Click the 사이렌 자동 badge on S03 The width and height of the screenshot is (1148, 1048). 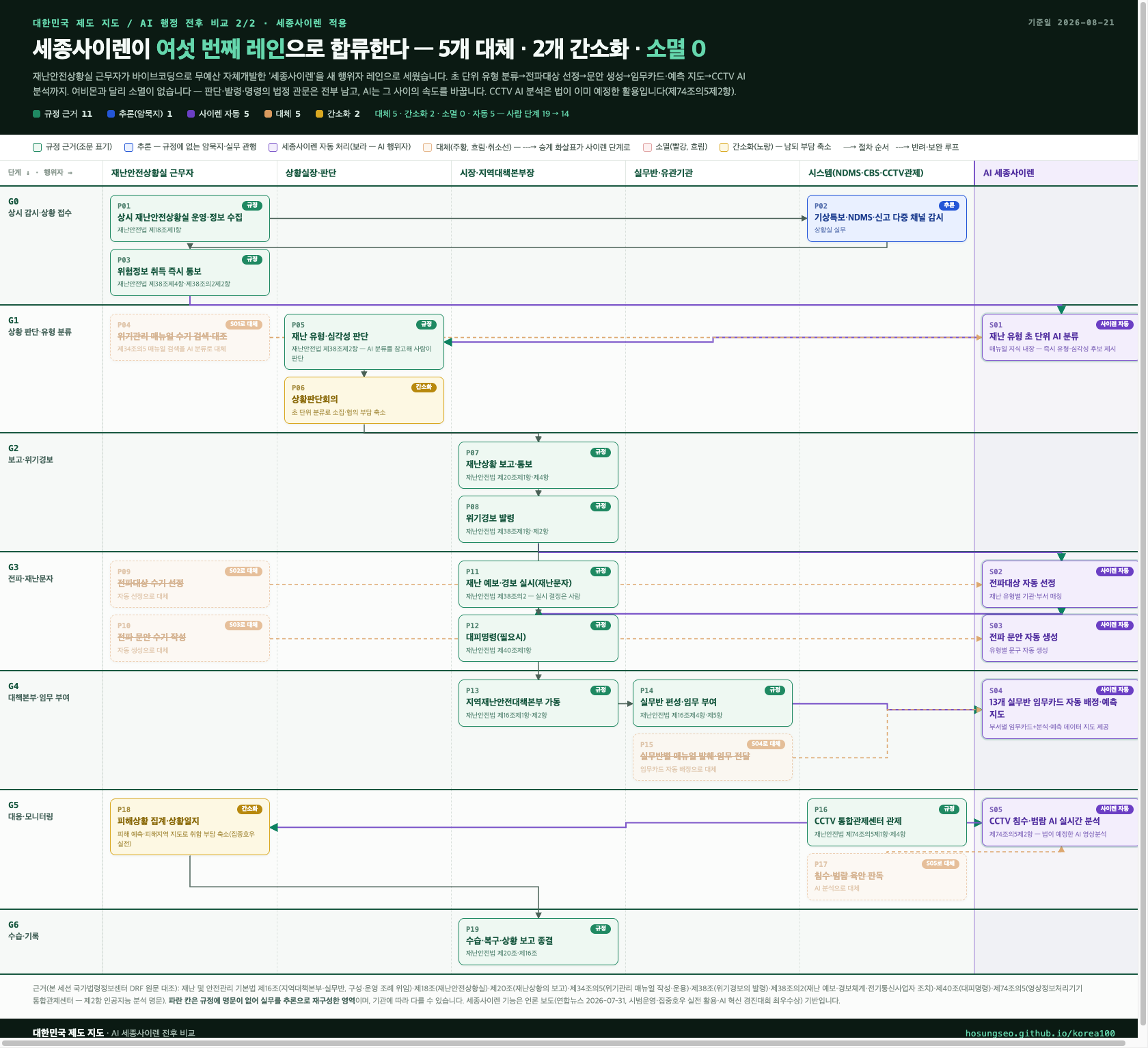point(1115,626)
